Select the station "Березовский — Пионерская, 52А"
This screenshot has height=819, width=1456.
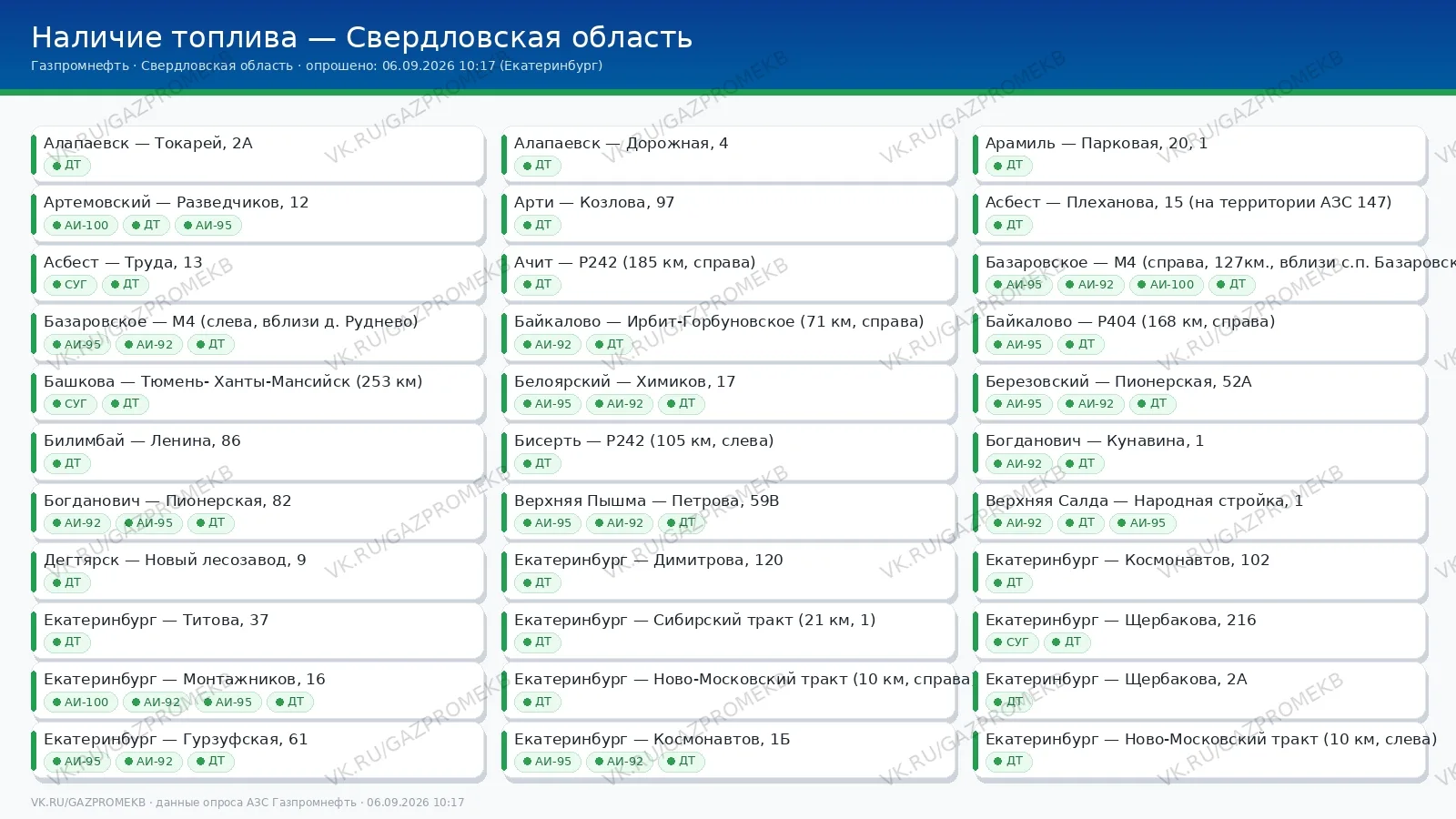(1199, 393)
